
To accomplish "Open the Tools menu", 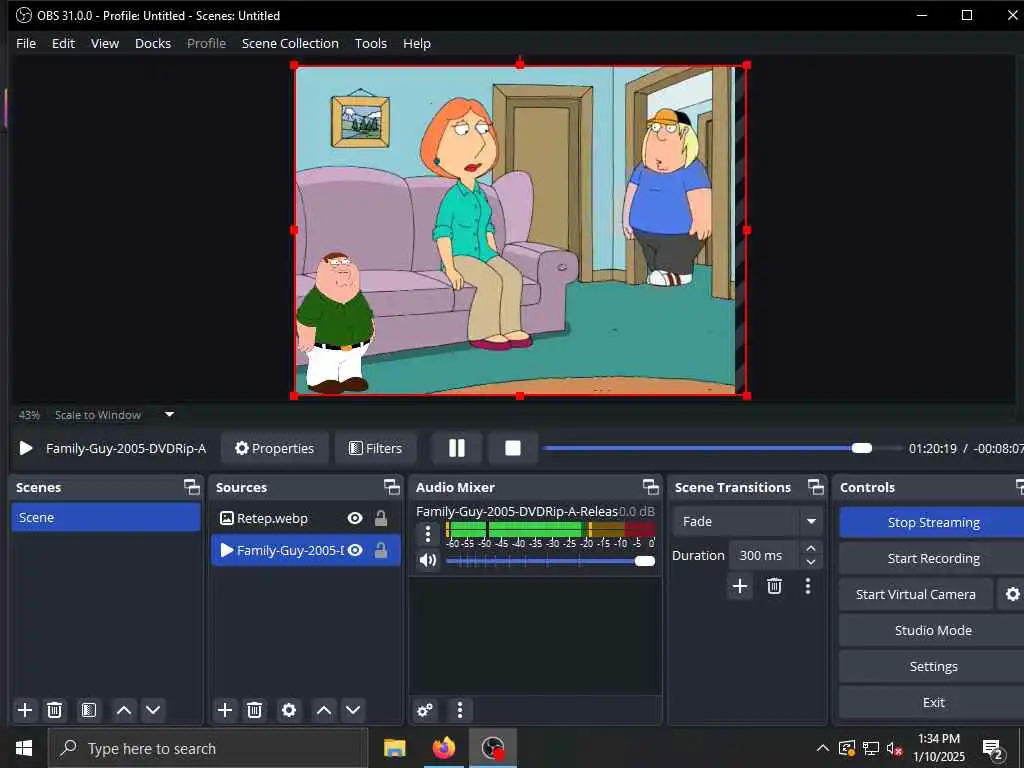I will point(370,43).
